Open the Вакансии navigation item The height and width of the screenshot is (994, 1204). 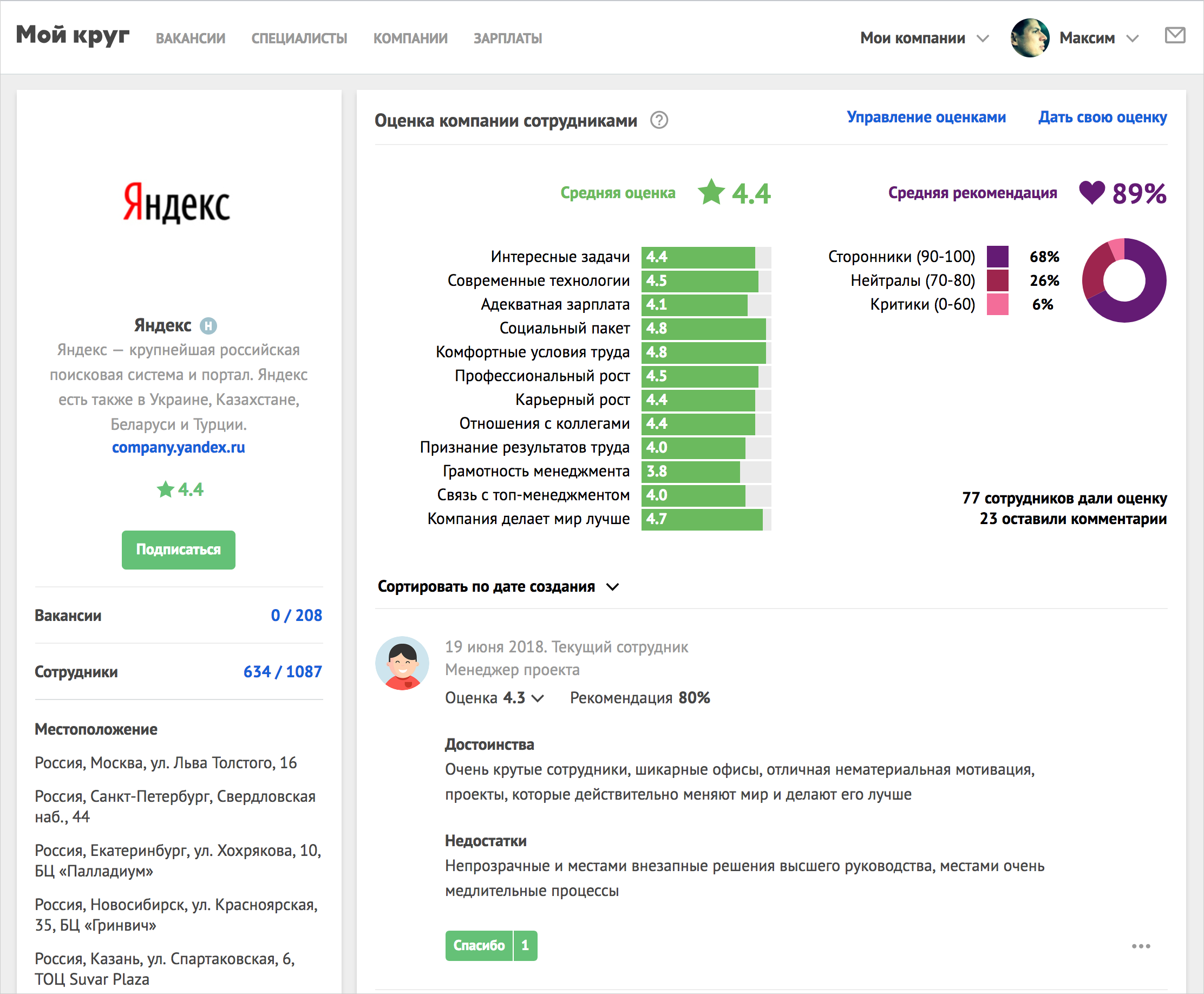[x=191, y=38]
